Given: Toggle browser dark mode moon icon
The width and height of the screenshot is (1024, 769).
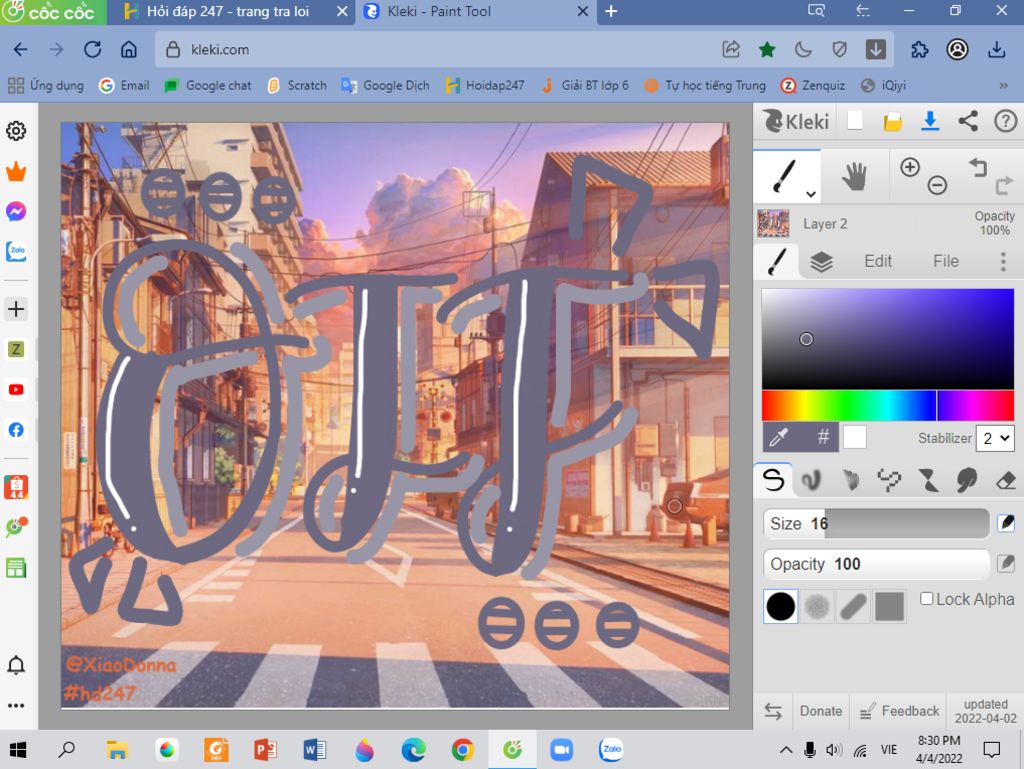Looking at the screenshot, I should click(x=803, y=50).
